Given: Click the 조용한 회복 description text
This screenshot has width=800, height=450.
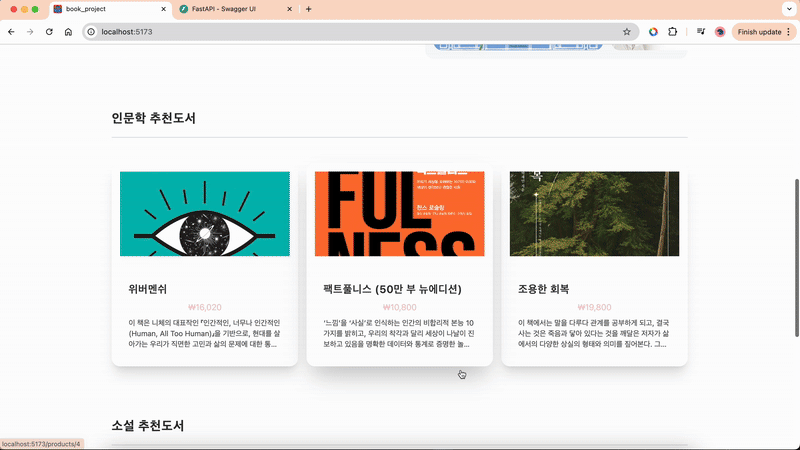Looking at the screenshot, I should (594, 334).
